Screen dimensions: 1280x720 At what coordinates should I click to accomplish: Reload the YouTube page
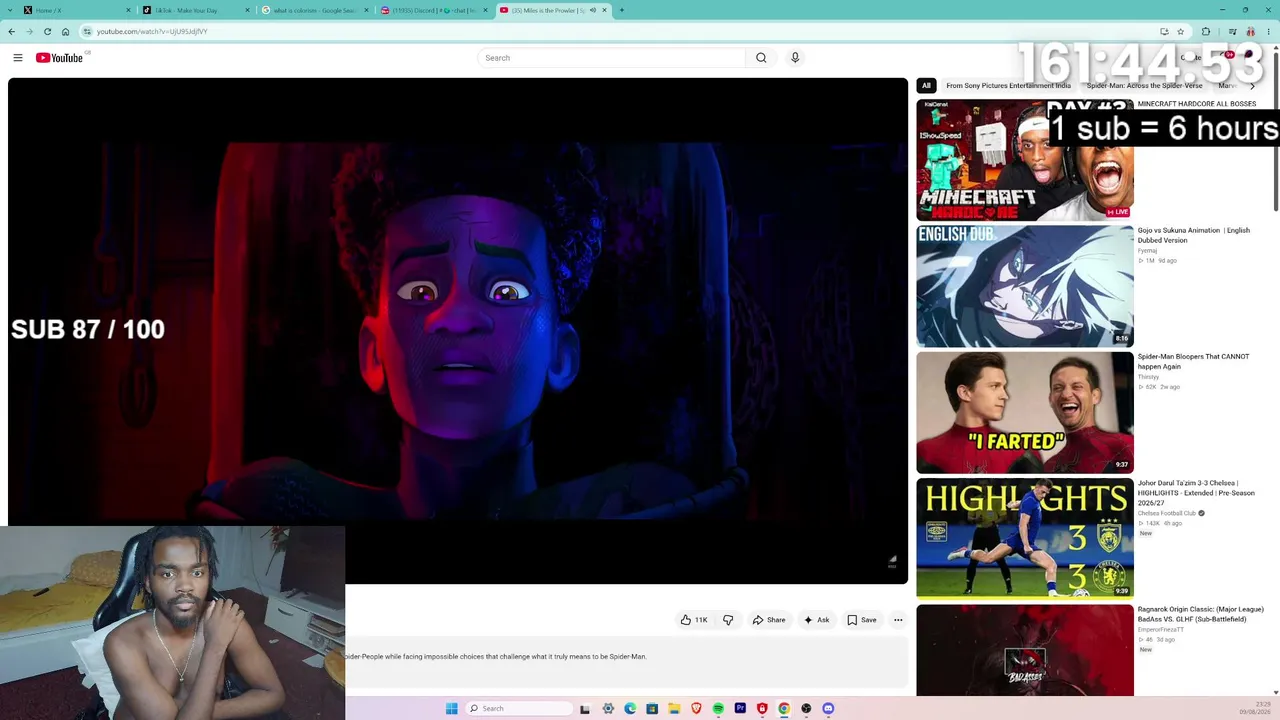pos(47,31)
